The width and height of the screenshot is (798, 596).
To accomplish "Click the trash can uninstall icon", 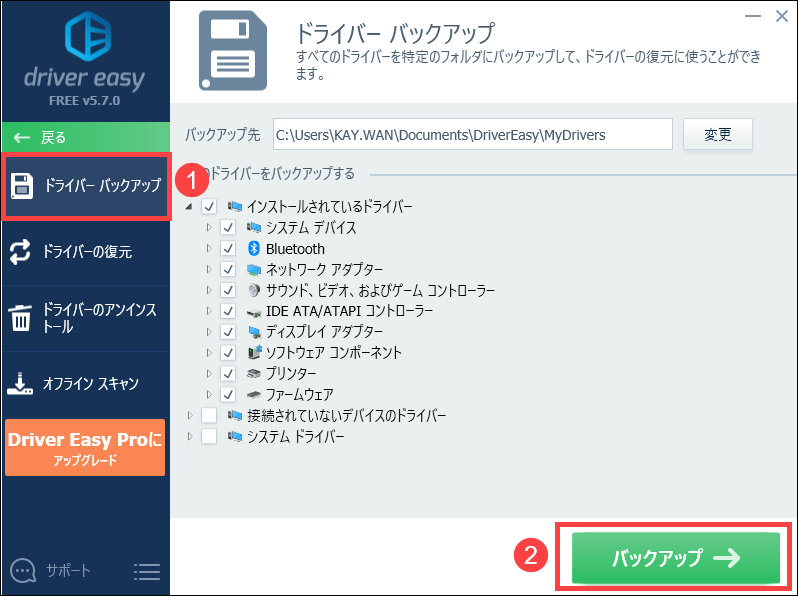I will point(21,318).
